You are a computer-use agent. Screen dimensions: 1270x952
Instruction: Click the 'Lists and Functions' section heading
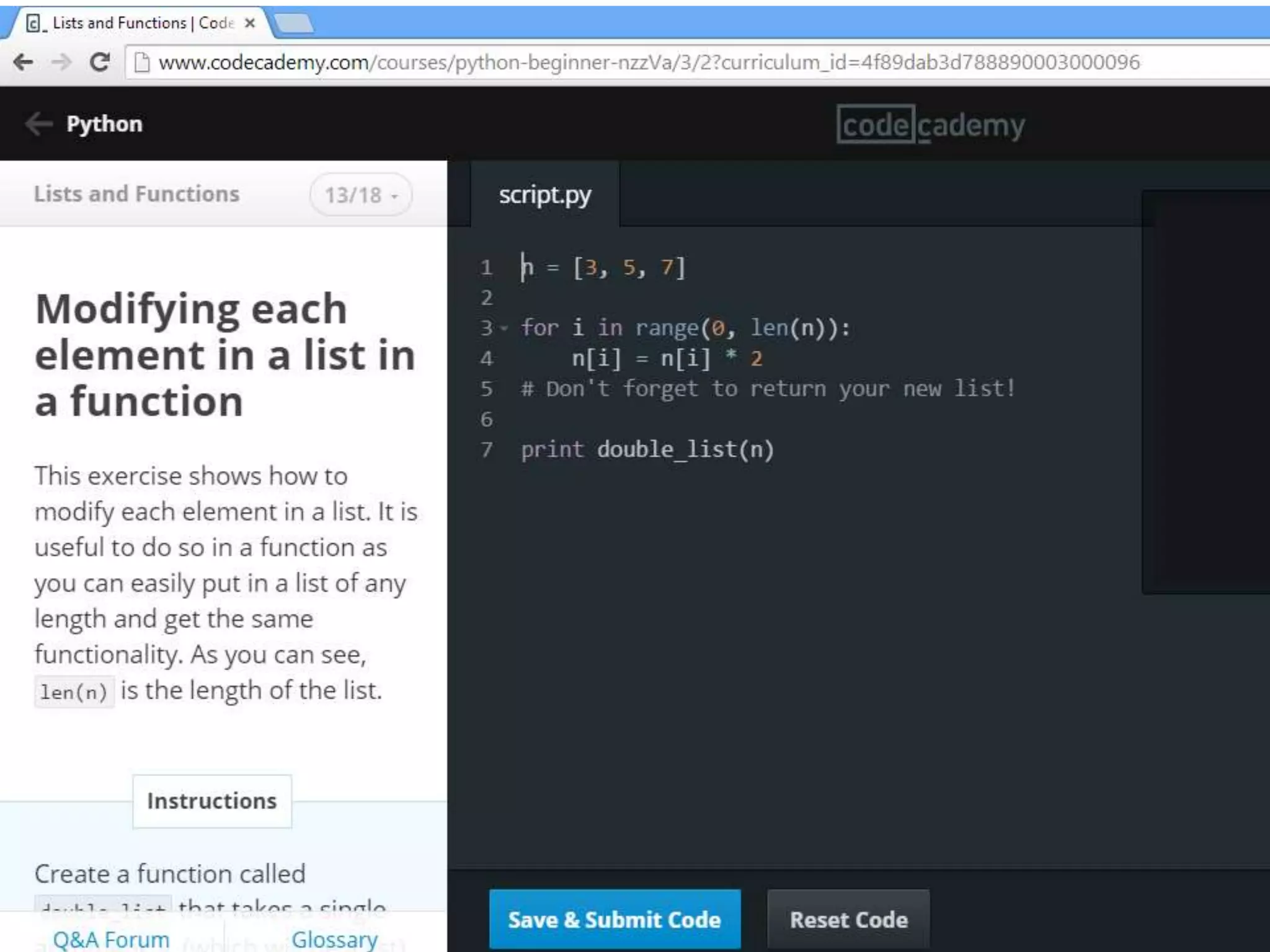136,194
